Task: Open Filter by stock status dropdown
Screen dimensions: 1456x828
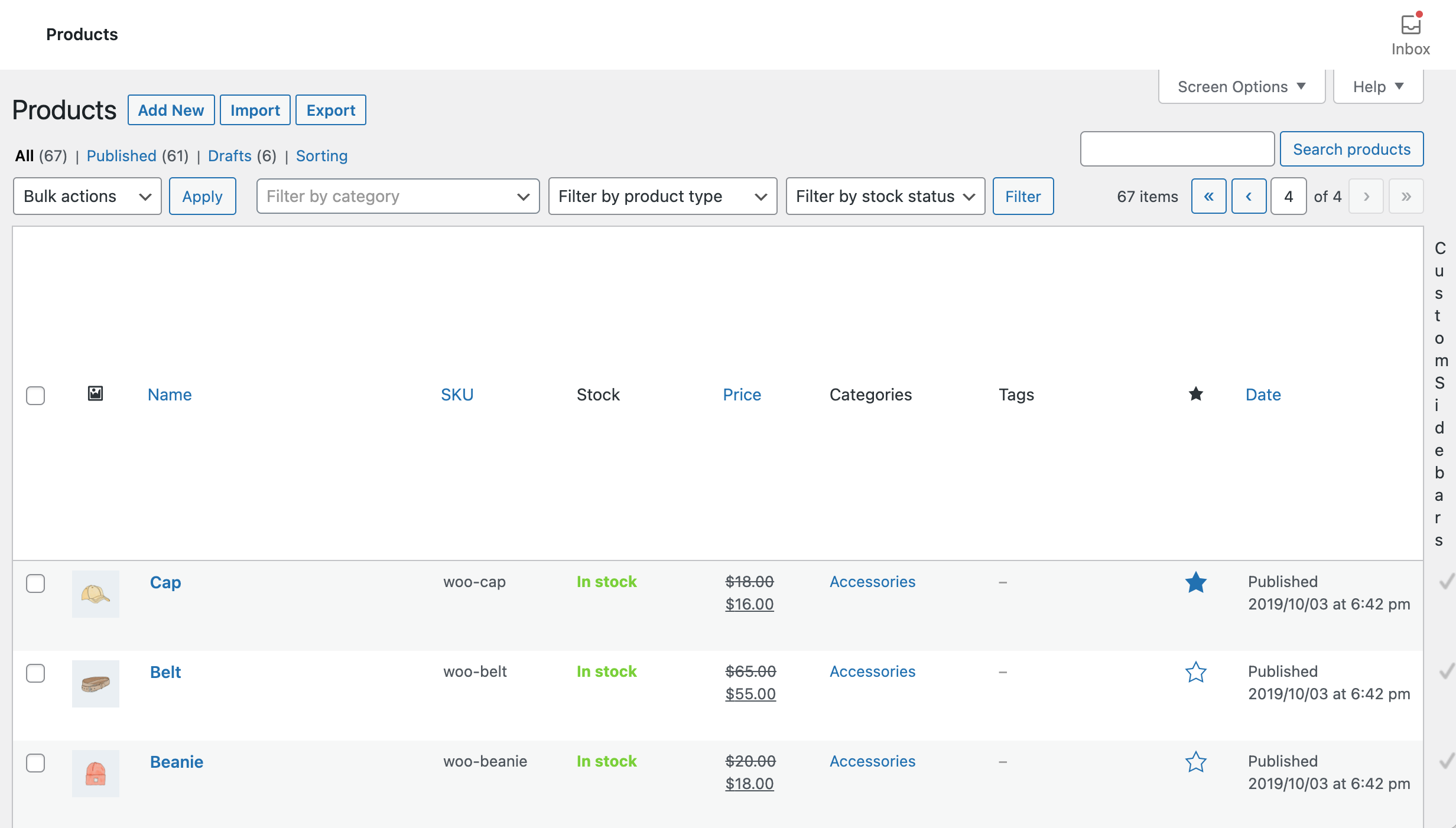Action: [x=885, y=197]
